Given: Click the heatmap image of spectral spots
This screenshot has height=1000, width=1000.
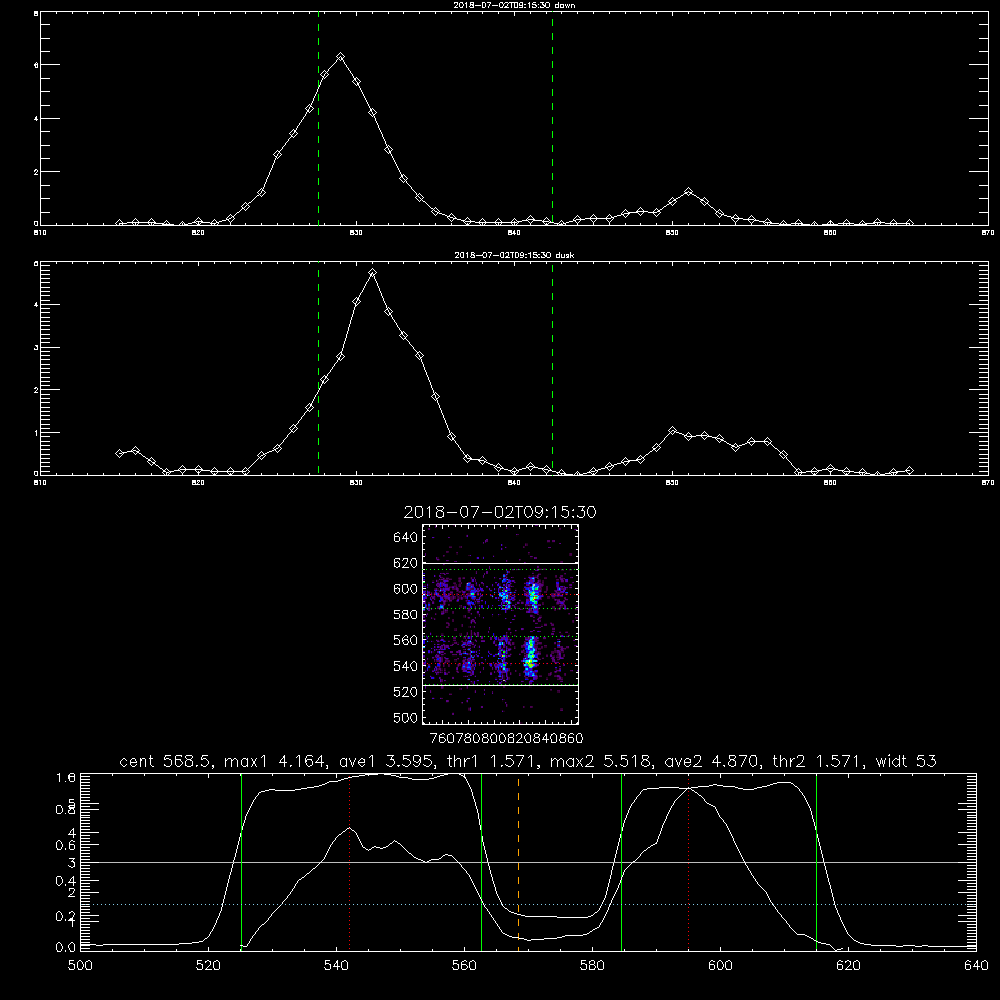Looking at the screenshot, I should tap(500, 624).
